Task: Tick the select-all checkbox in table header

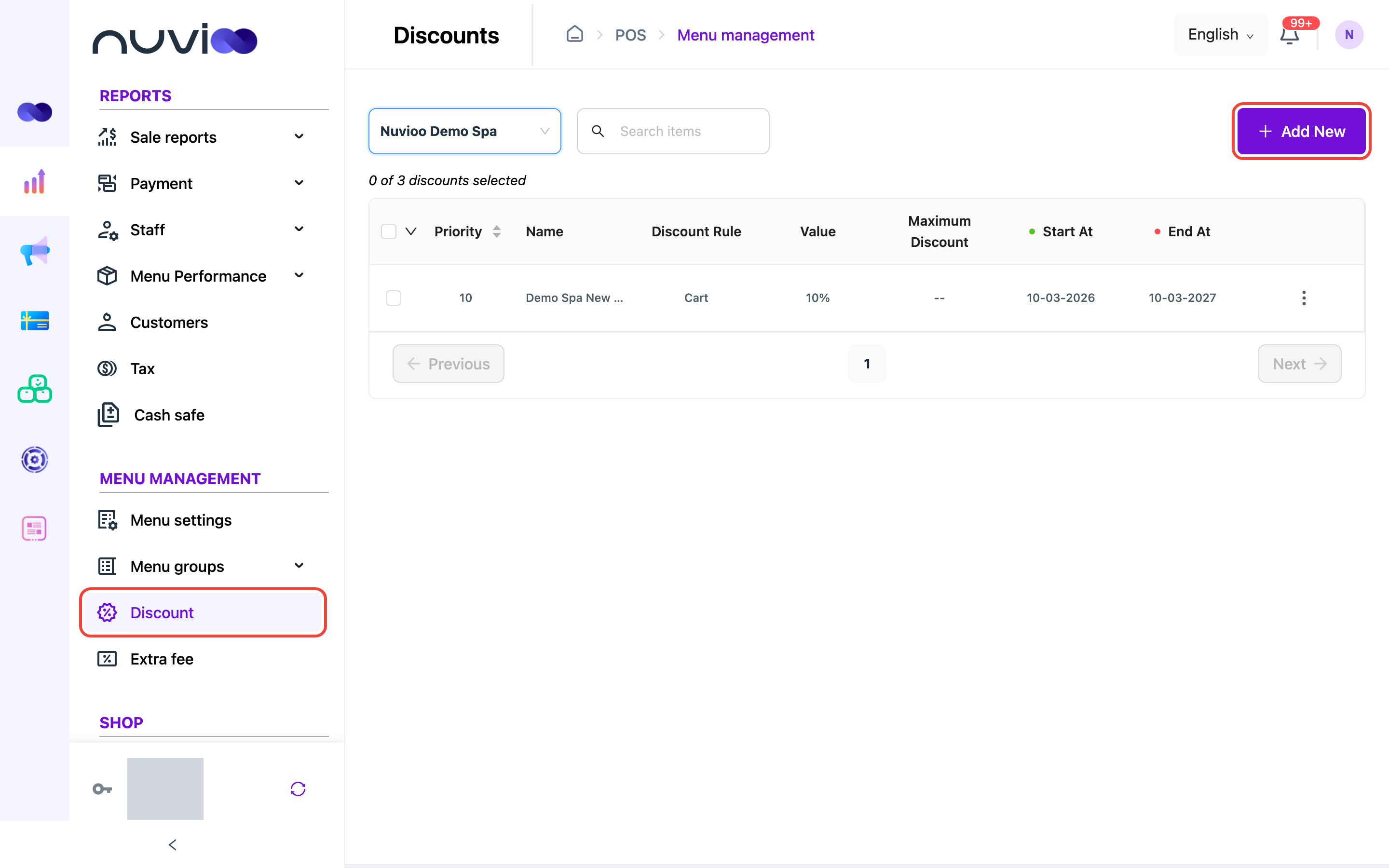Action: [389, 231]
